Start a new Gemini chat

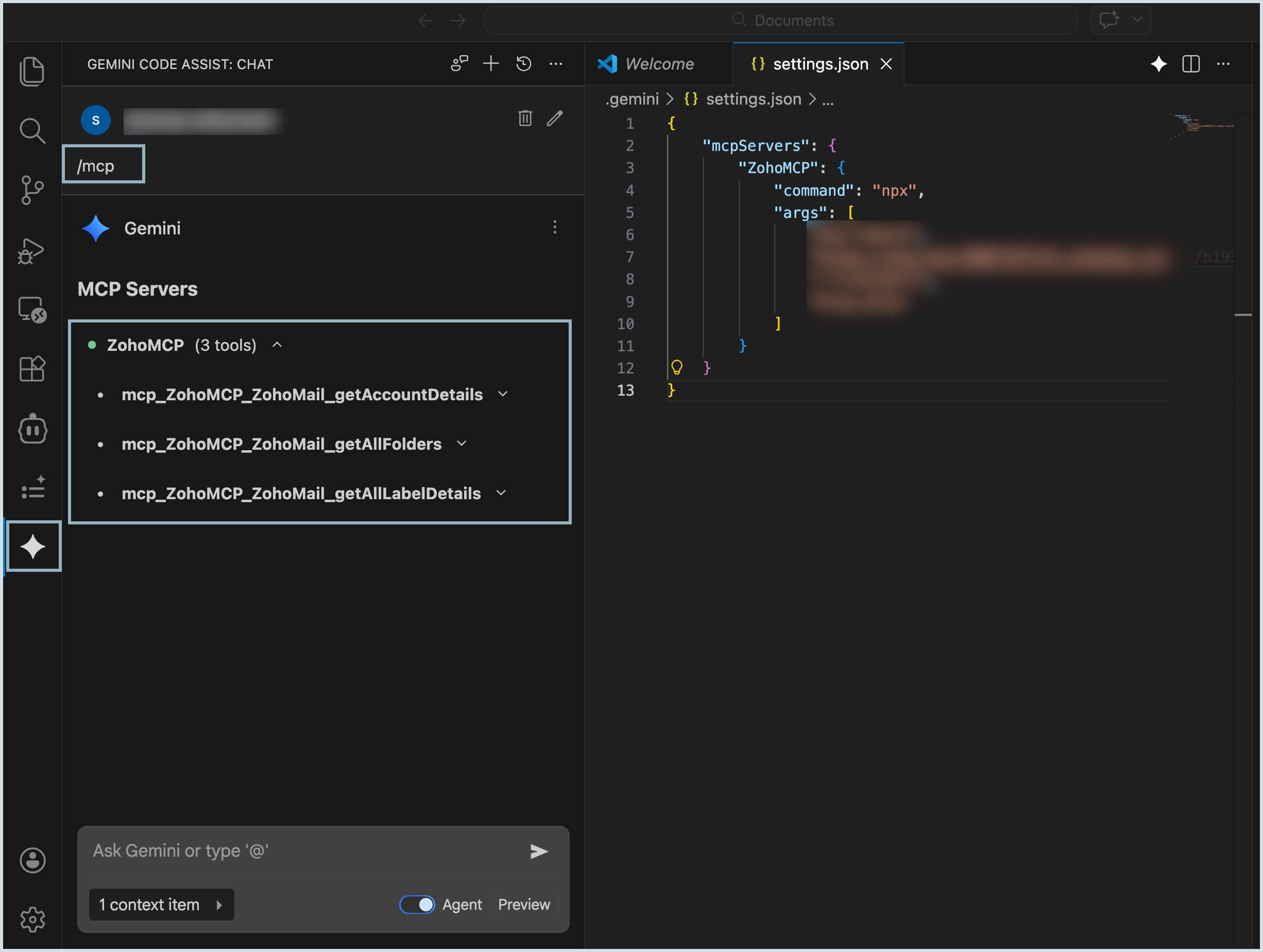(x=491, y=64)
